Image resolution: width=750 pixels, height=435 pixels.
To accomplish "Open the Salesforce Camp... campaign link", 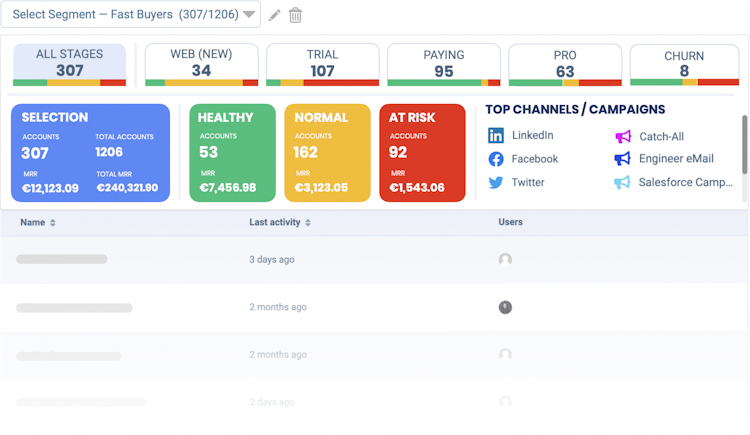I will (685, 182).
